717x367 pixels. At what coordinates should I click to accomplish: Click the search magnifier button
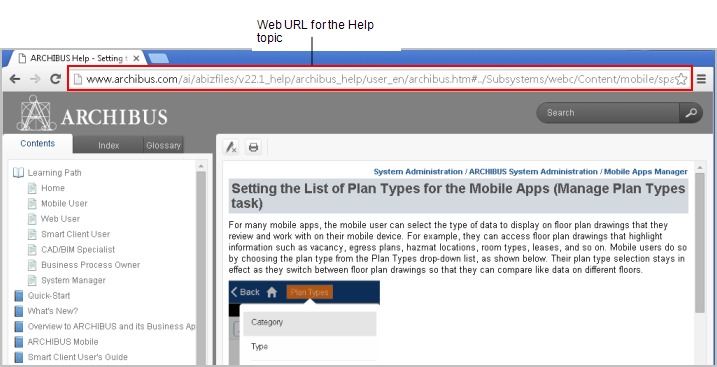pos(691,112)
